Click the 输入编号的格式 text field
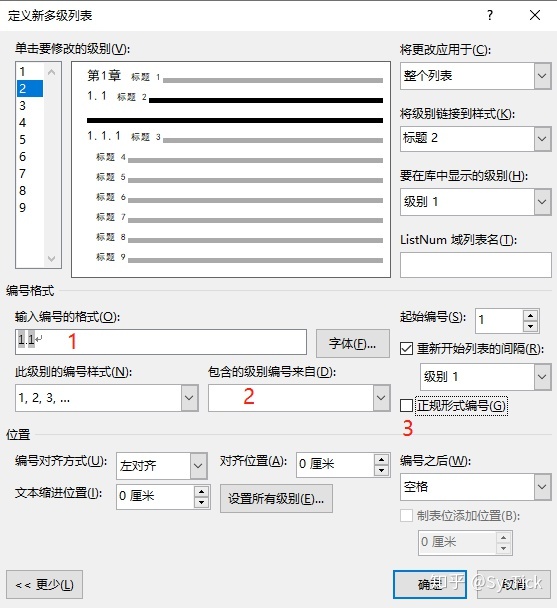 click(161, 342)
